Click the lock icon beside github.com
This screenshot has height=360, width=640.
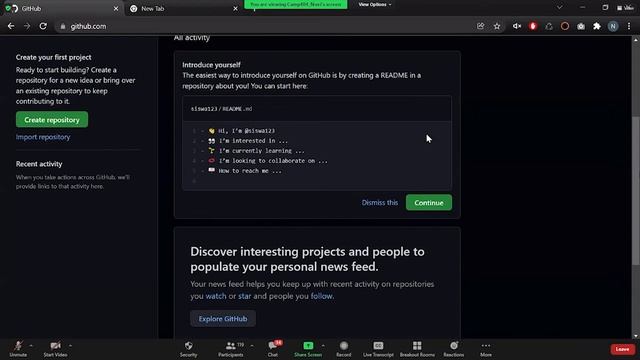[x=62, y=27]
